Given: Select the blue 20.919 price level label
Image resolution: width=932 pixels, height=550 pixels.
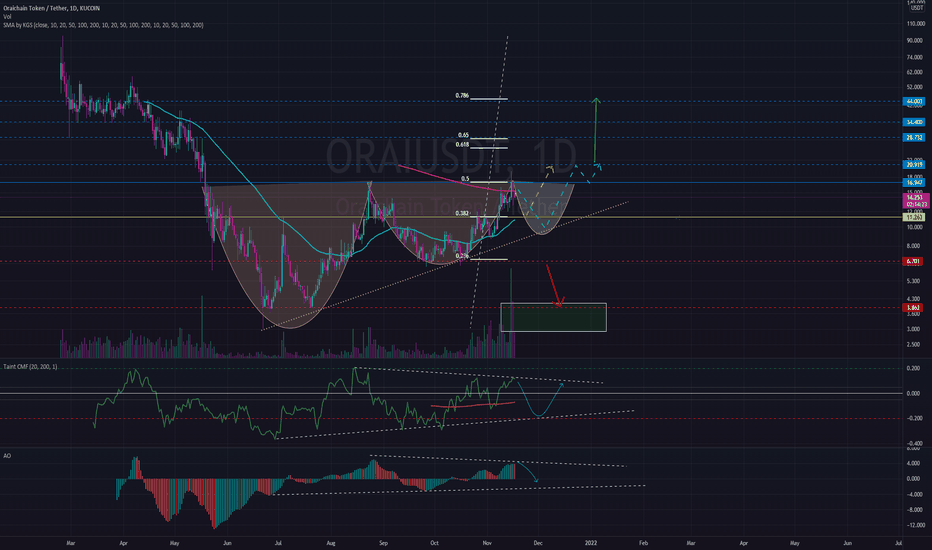Looking at the screenshot, I should (x=914, y=165).
